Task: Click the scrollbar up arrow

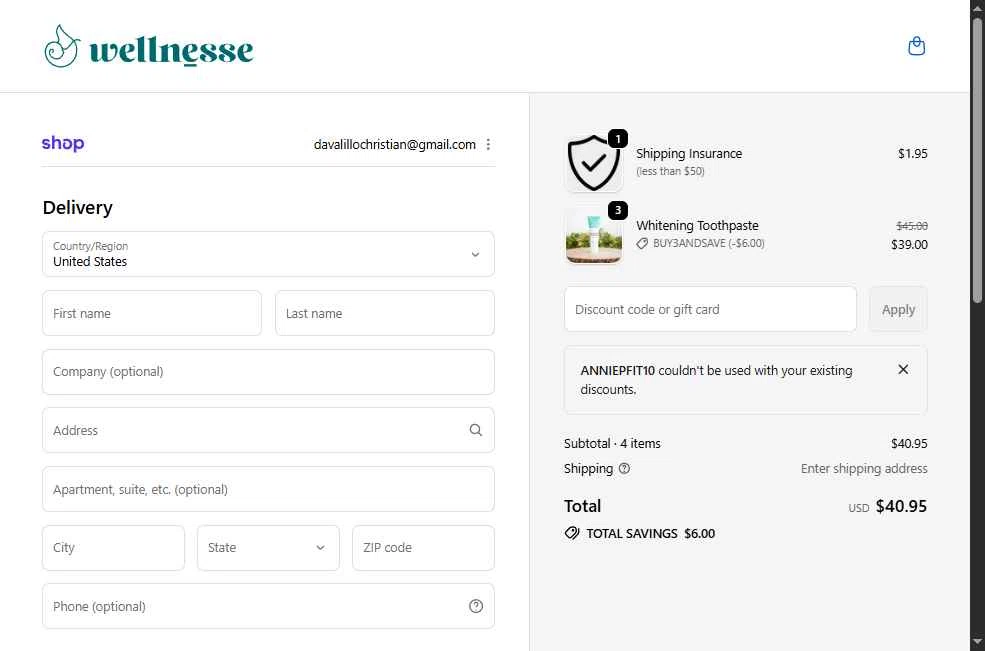Action: [977, 7]
